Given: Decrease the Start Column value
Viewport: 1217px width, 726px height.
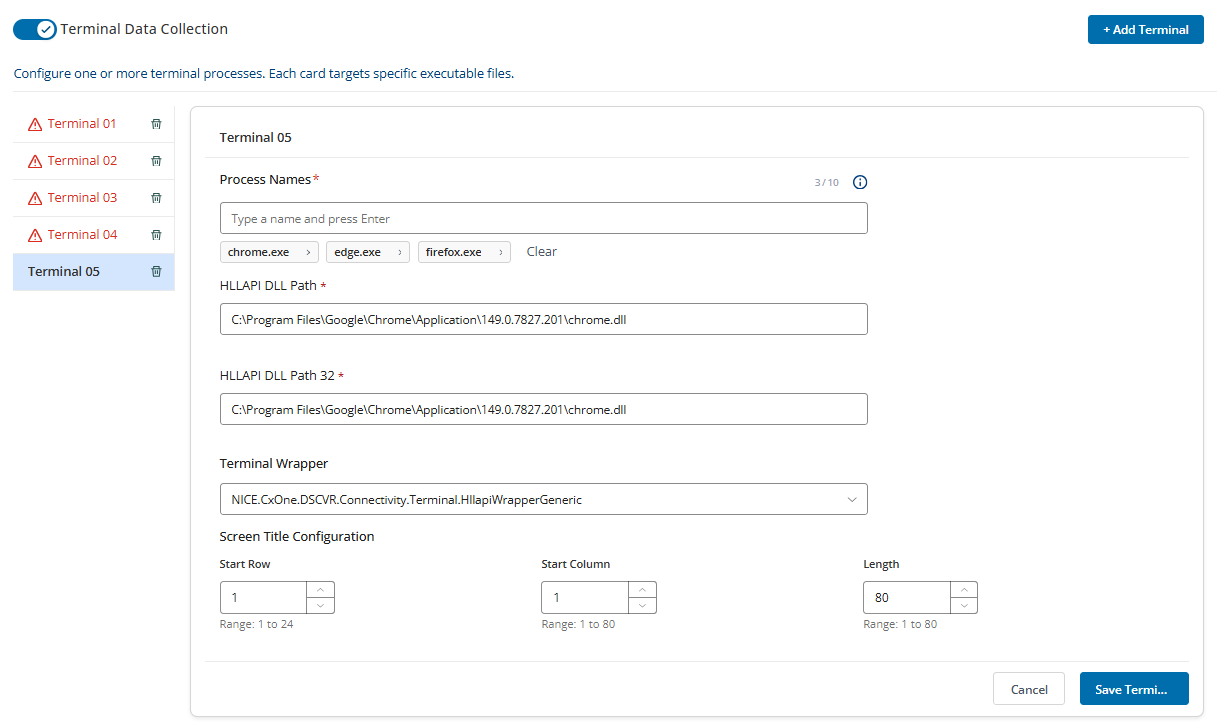Looking at the screenshot, I should 642,606.
